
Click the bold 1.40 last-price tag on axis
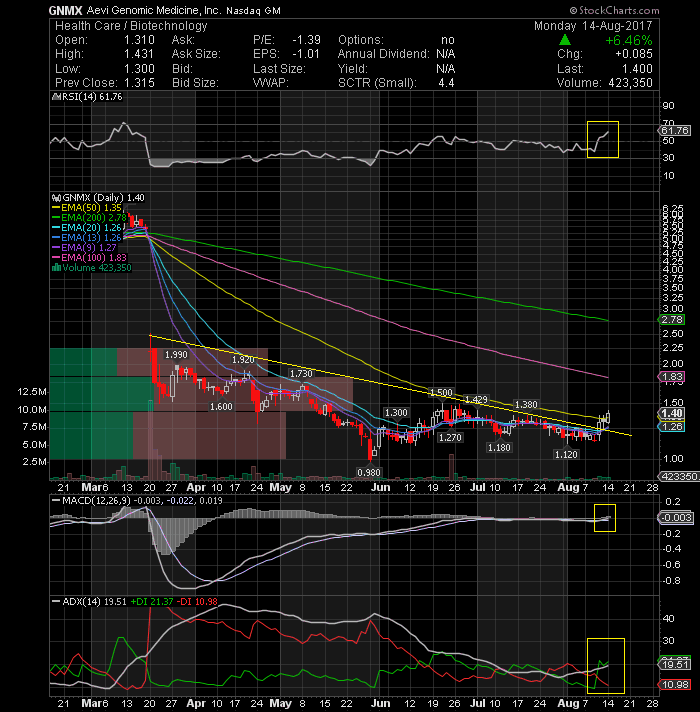(672, 413)
